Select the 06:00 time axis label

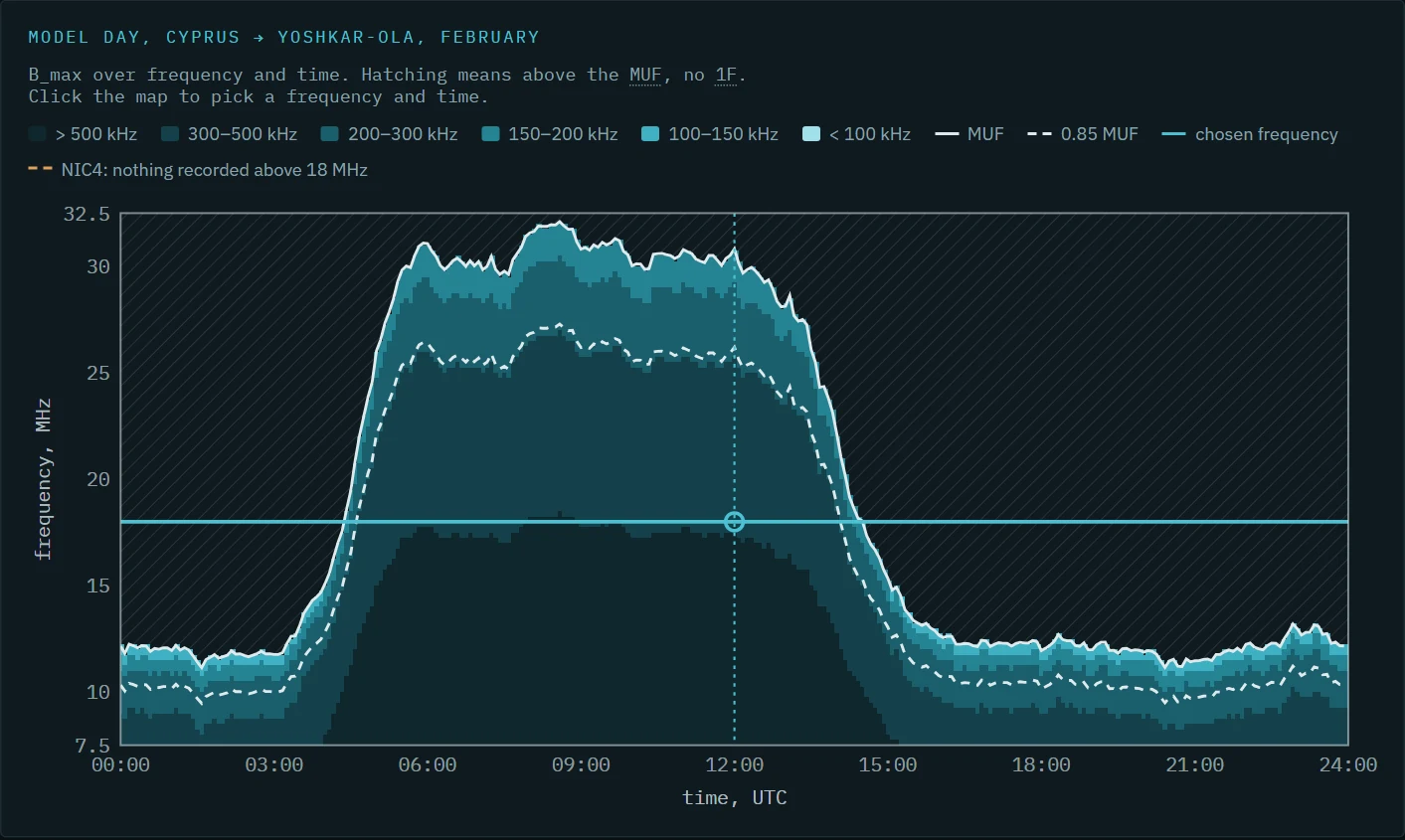[428, 764]
